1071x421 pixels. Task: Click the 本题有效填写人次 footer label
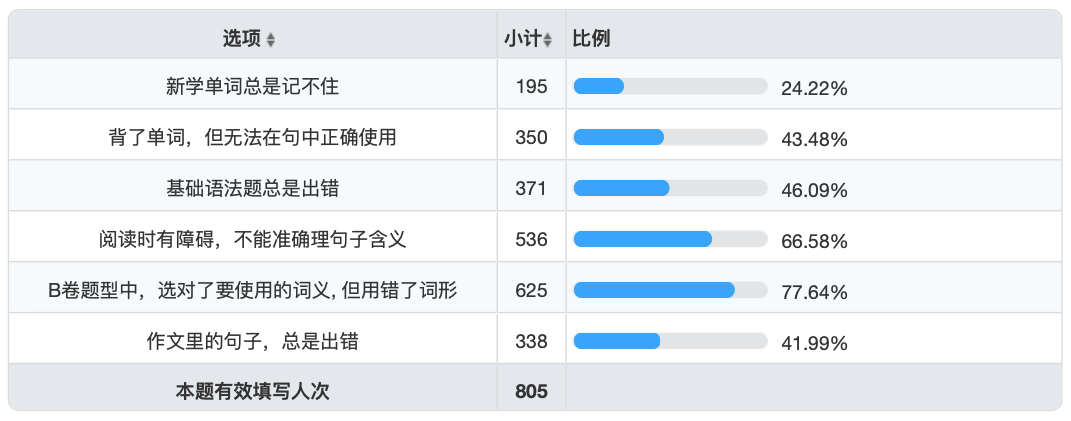252,392
